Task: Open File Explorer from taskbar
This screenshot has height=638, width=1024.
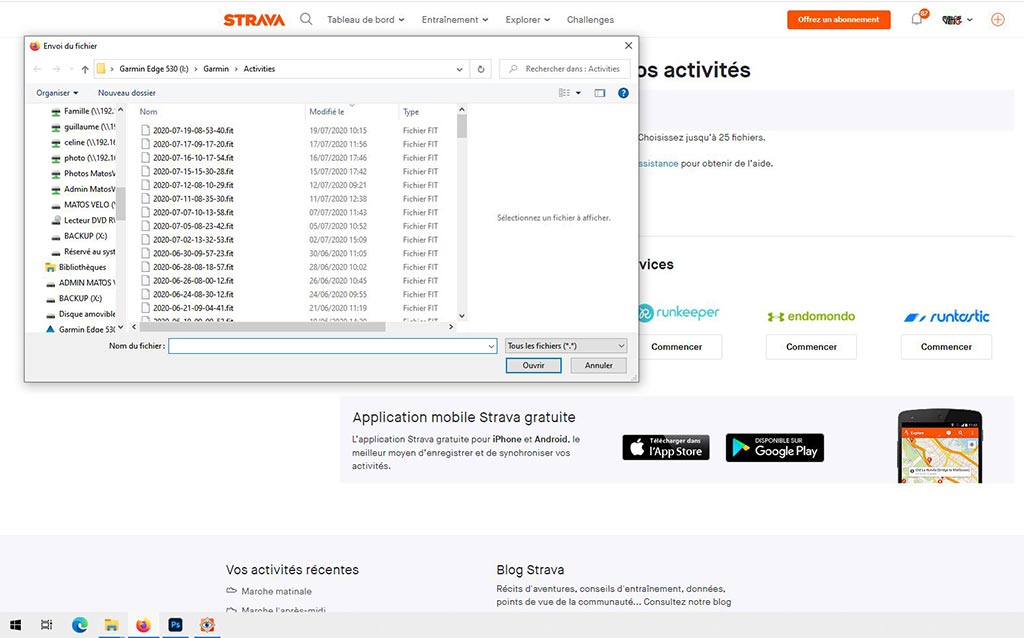Action: pyautogui.click(x=112, y=625)
